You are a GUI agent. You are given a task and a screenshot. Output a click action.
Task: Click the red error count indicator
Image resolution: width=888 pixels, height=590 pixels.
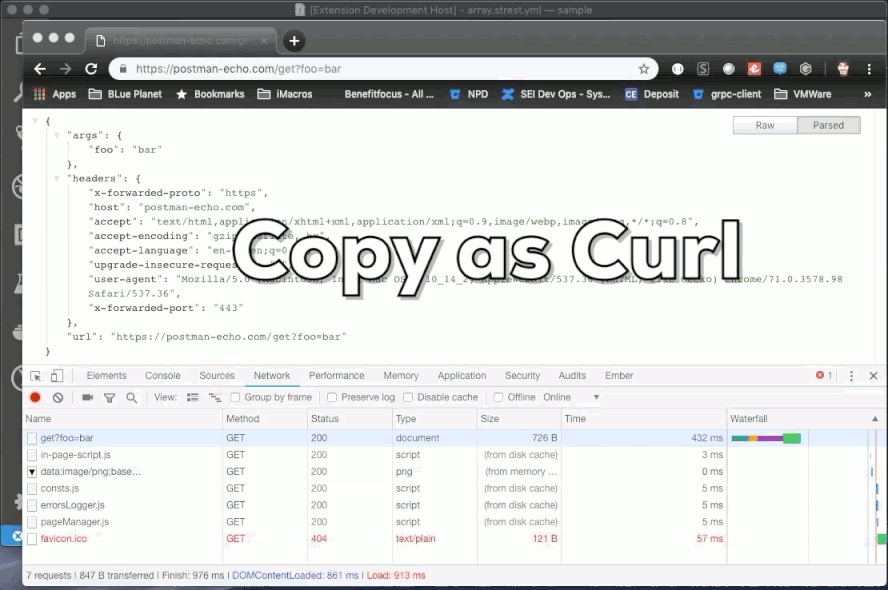click(824, 375)
